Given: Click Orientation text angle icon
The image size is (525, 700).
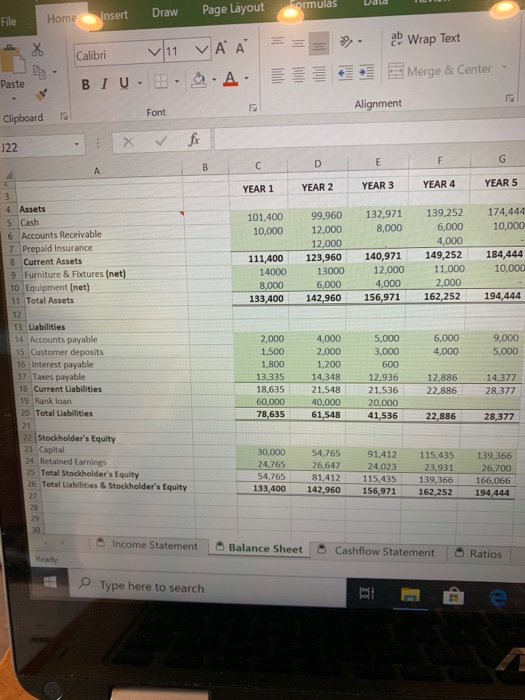Looking at the screenshot, I should [x=346, y=42].
